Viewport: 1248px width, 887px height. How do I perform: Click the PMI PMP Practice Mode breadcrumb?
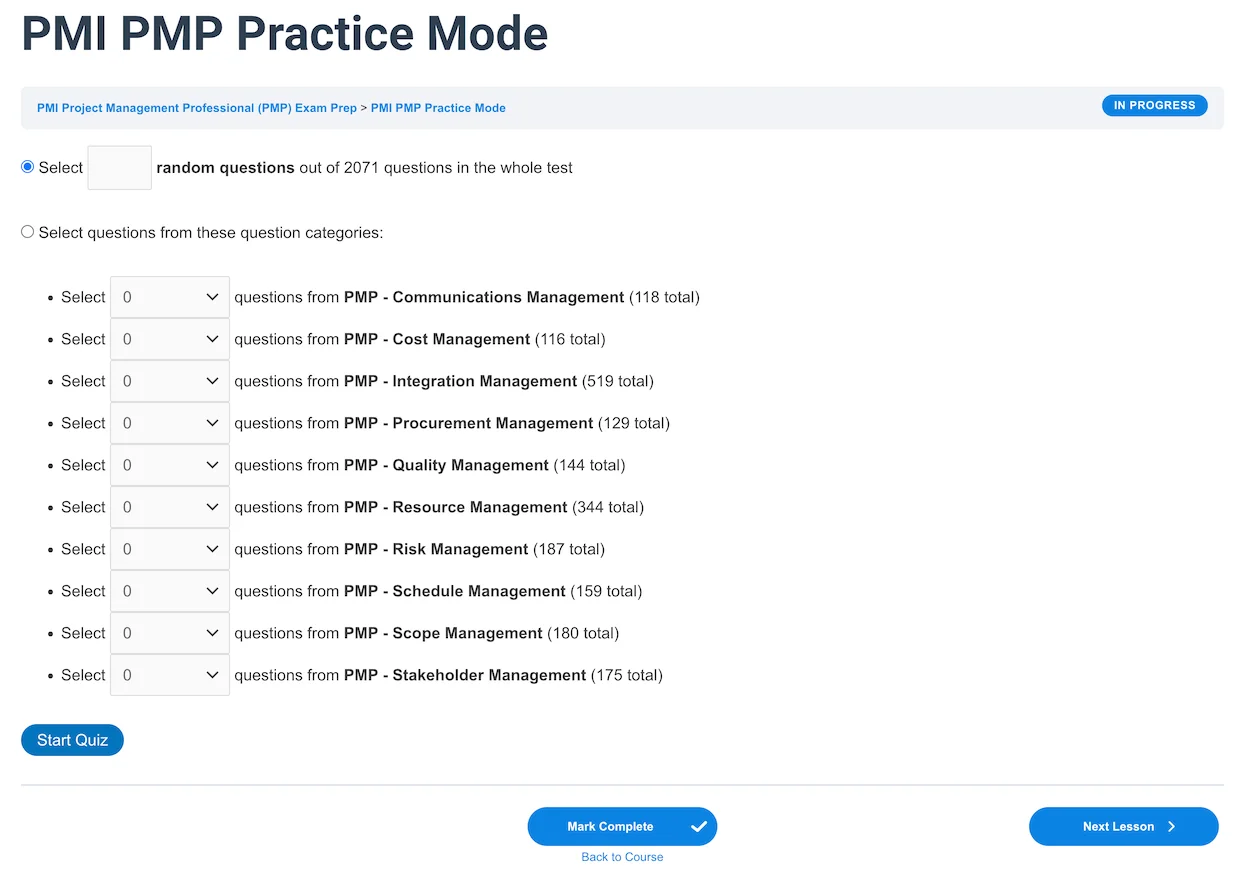438,108
